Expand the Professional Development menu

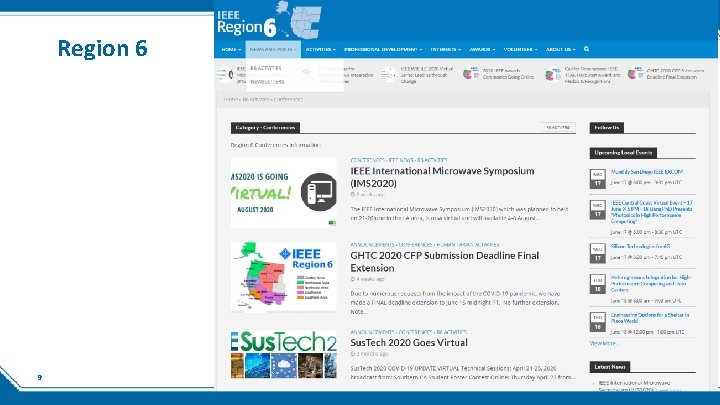[383, 49]
